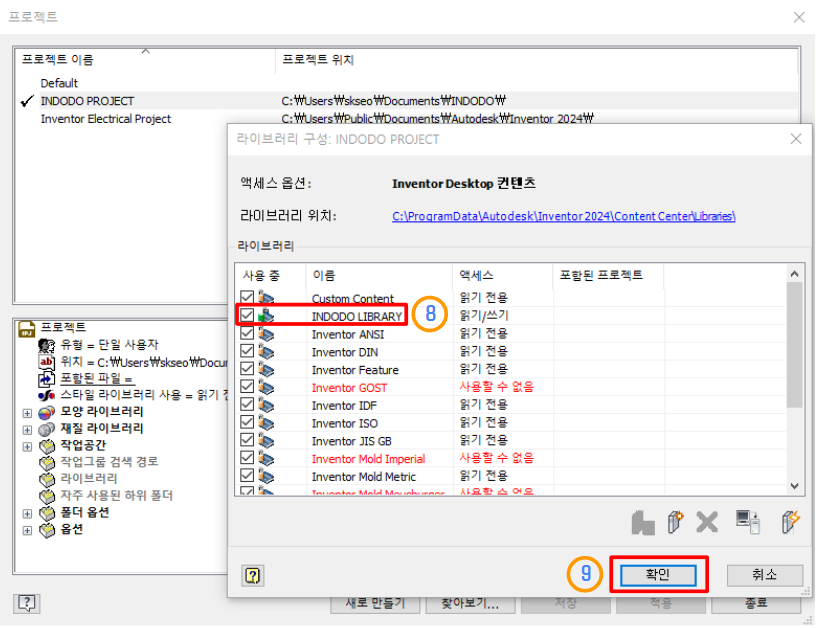
Task: Click the create new library book icon
Action: pos(675,522)
